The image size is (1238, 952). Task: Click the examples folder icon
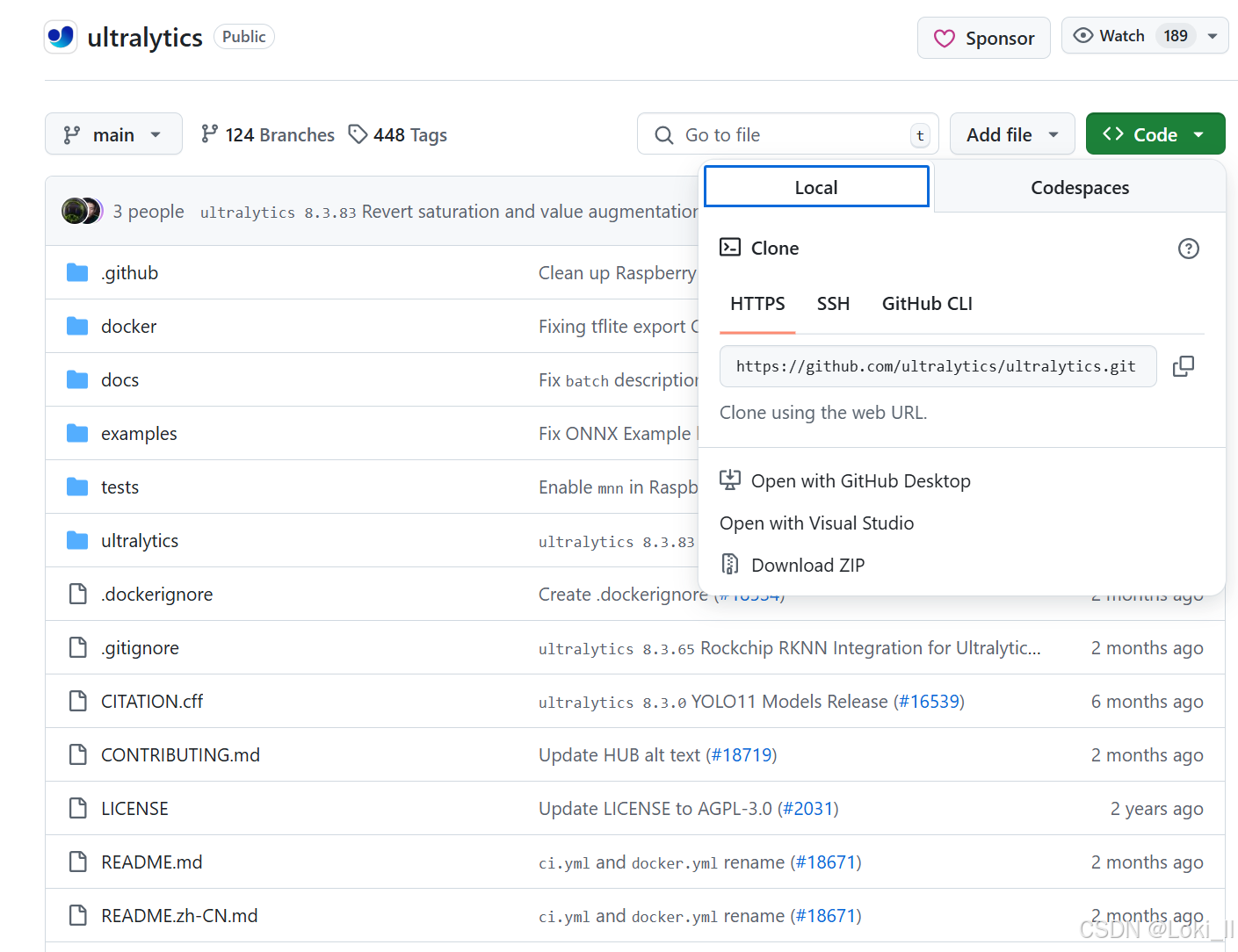[x=77, y=433]
